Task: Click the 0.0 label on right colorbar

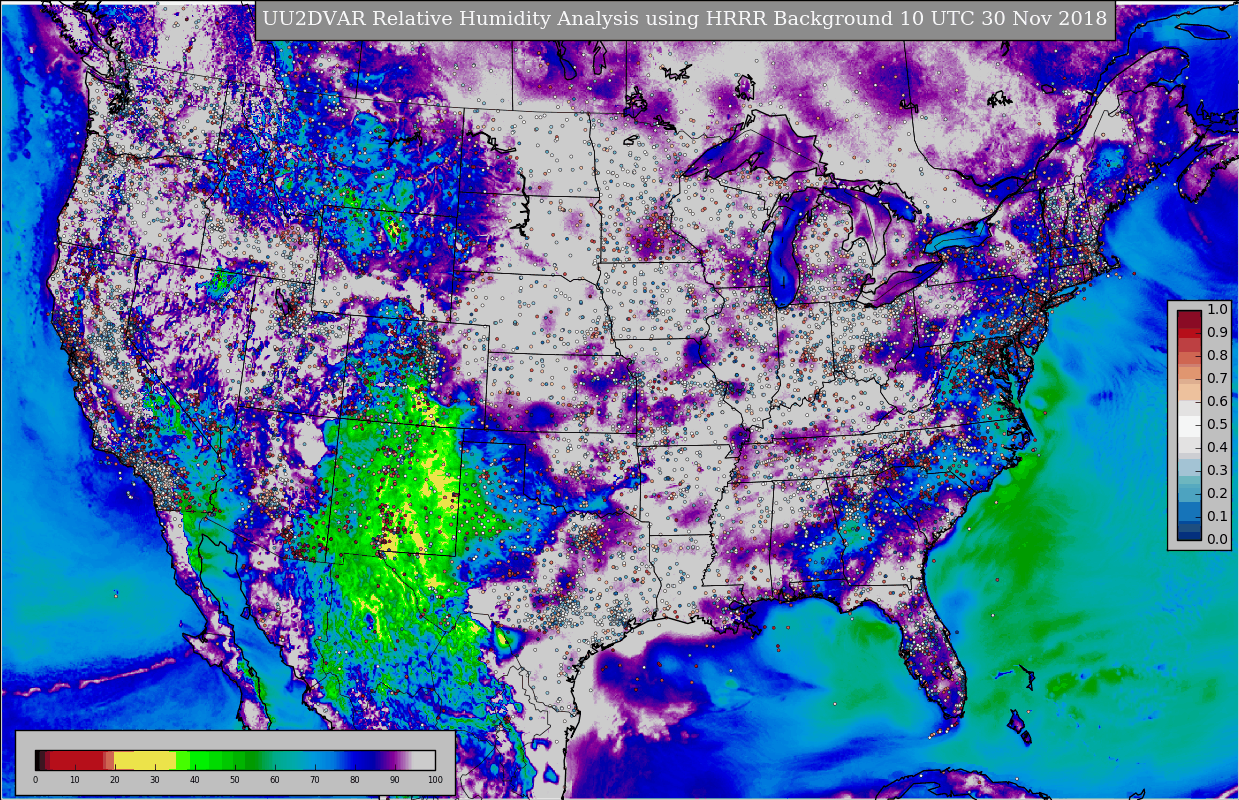Action: pyautogui.click(x=1217, y=539)
